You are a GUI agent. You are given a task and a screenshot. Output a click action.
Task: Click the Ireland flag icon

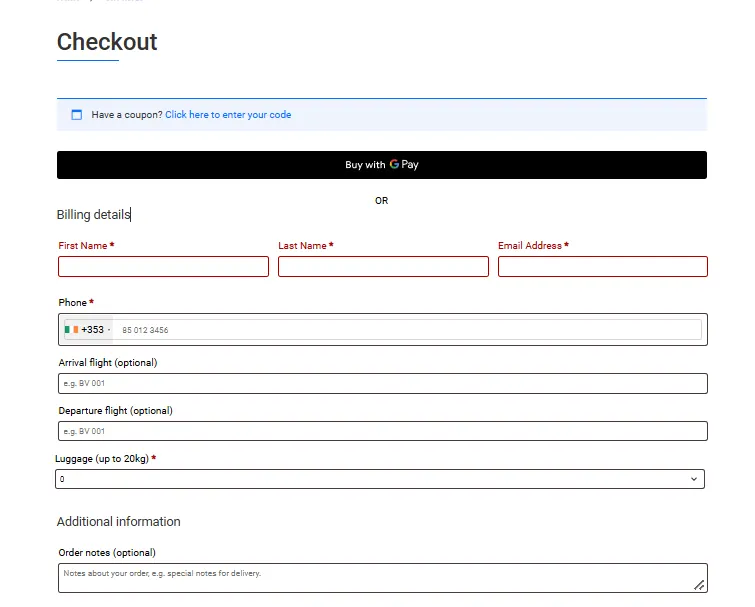[71, 330]
